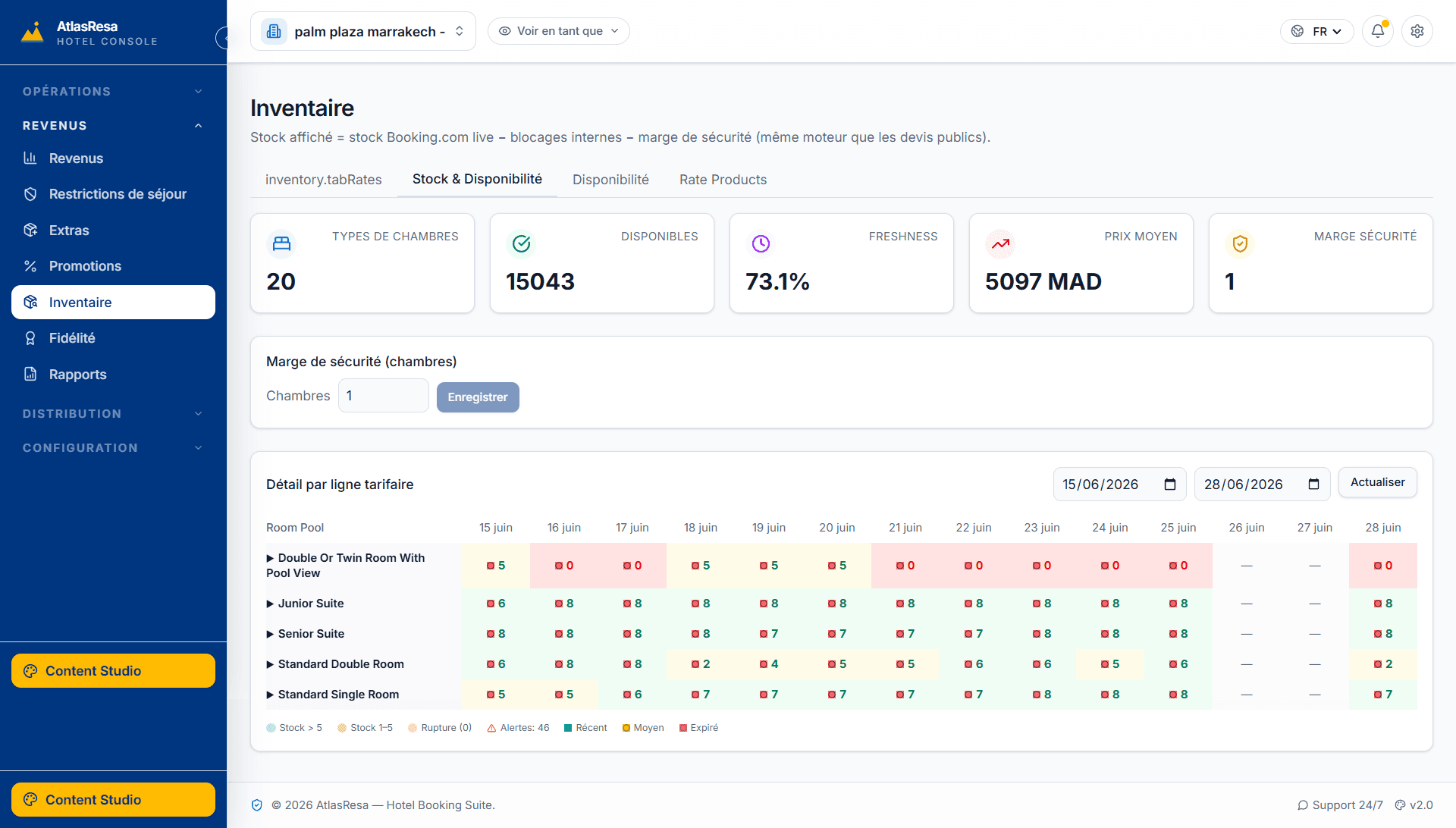1456x828 pixels.
Task: Expand the Junior Suite row
Action: click(x=306, y=604)
